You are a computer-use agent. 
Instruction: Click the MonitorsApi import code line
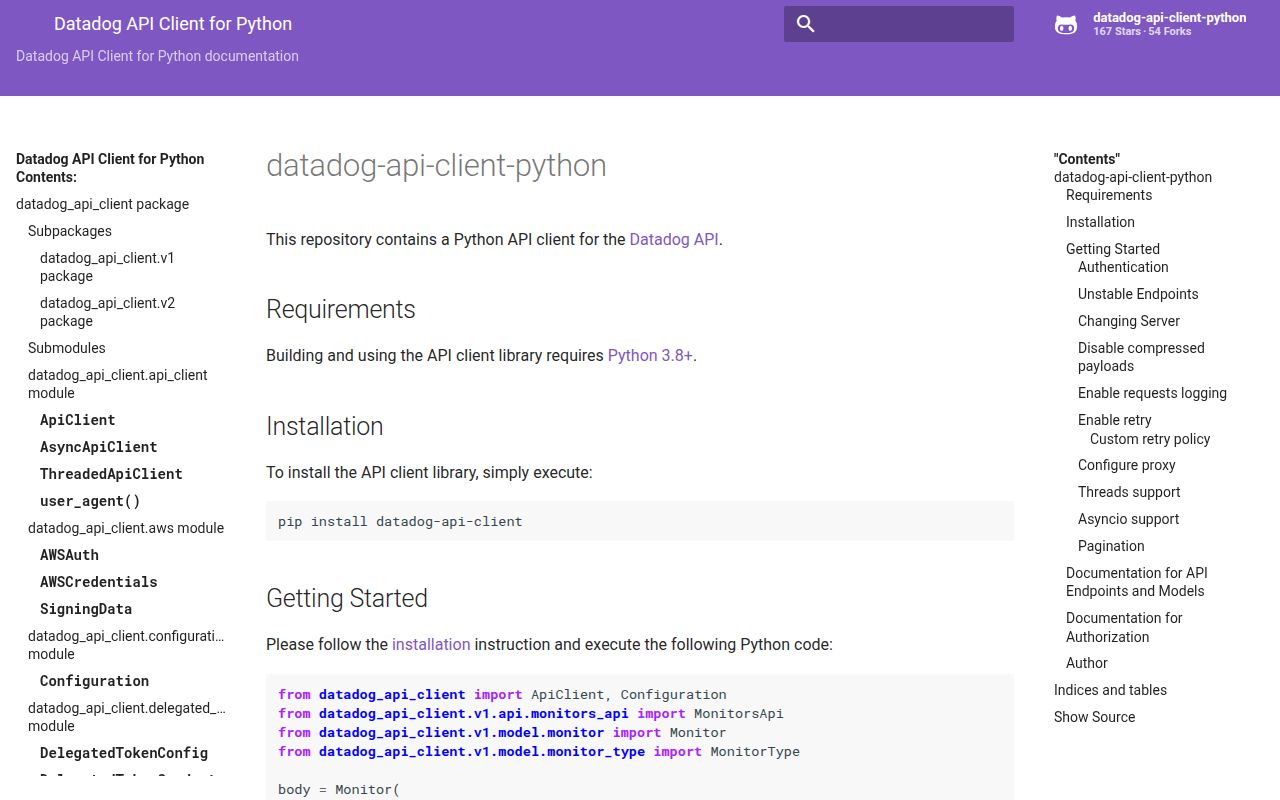pyautogui.click(x=531, y=714)
